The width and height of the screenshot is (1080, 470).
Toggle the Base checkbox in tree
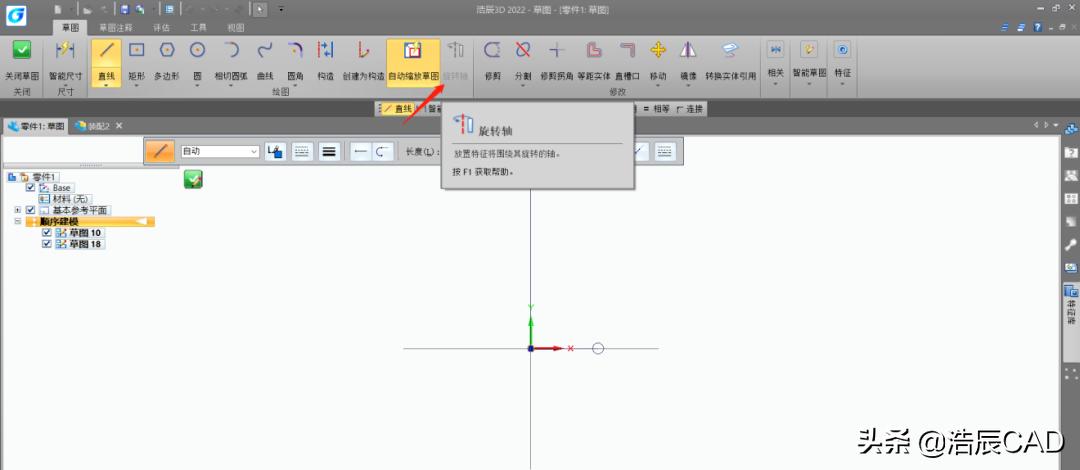(30, 187)
